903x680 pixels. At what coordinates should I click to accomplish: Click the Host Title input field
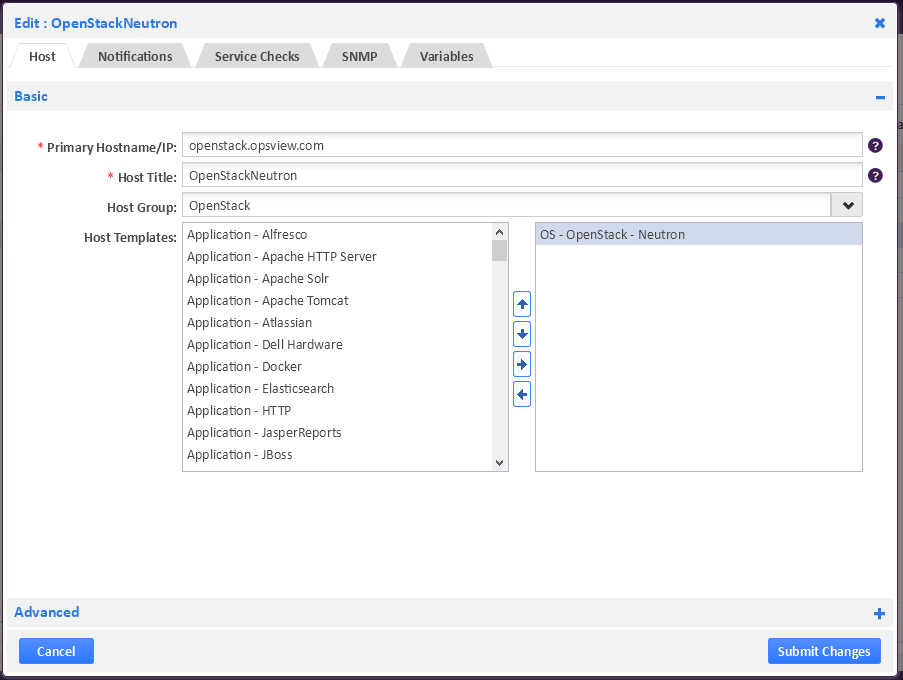coord(522,175)
